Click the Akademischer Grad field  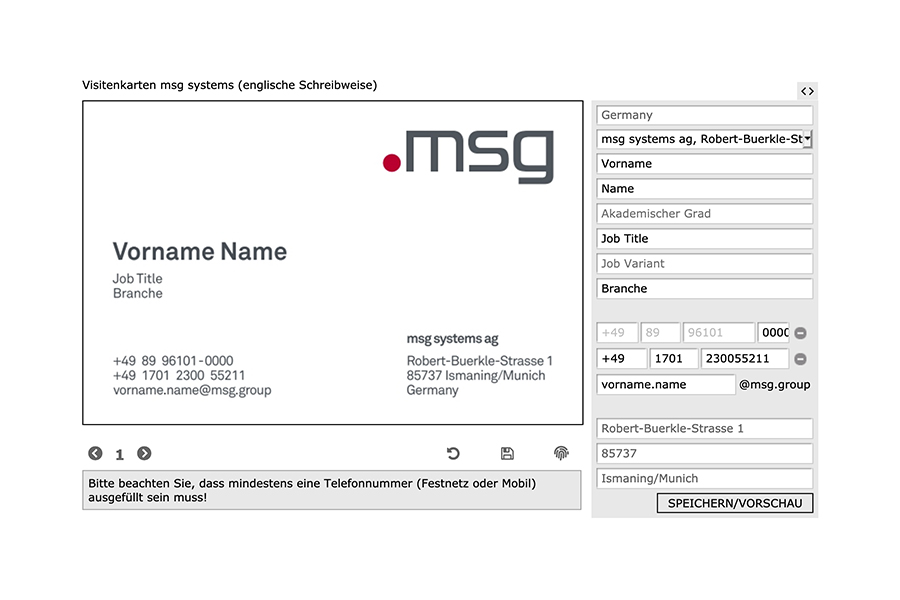pos(704,214)
